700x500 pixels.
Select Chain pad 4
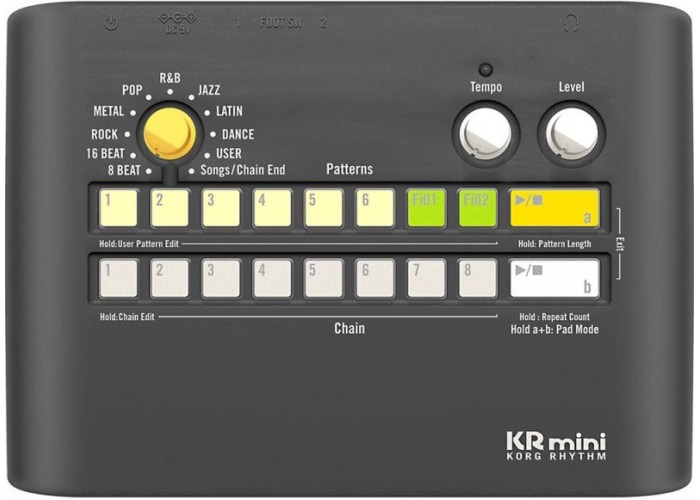pyautogui.click(x=273, y=278)
